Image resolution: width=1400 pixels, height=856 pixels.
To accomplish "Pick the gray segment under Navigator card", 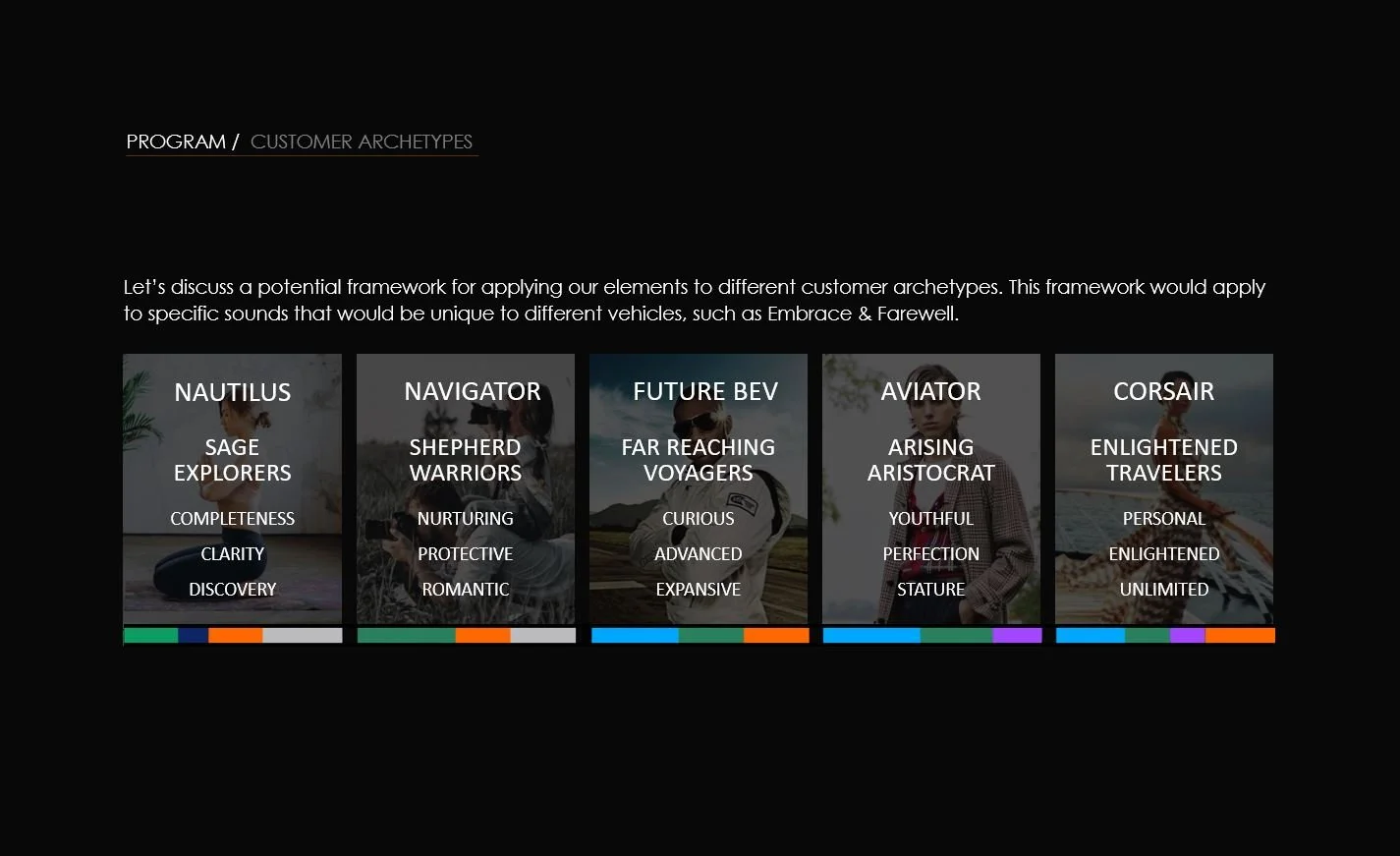I will pos(543,636).
